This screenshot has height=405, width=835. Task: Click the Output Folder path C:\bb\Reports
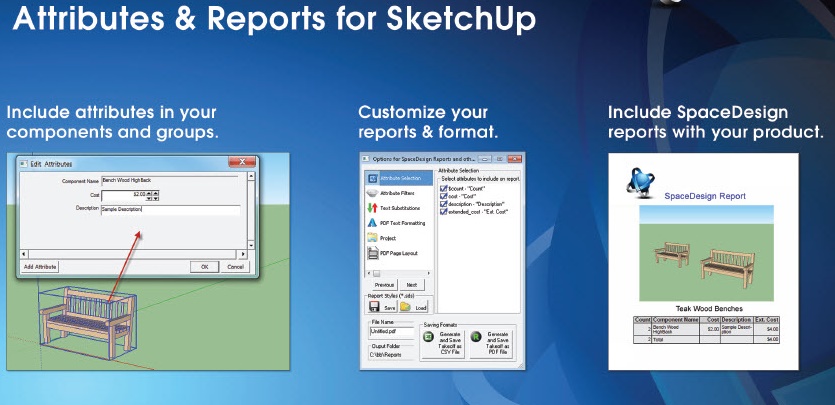pyautogui.click(x=386, y=354)
